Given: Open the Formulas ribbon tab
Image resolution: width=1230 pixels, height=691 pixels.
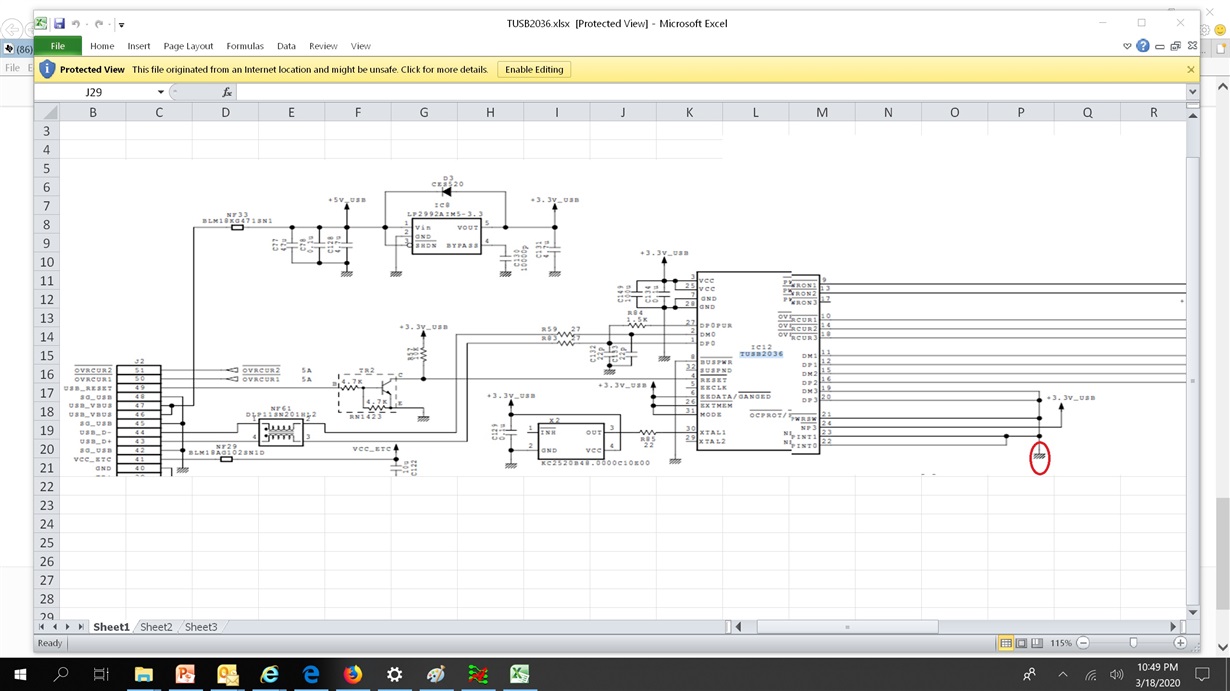Looking at the screenshot, I should [x=245, y=46].
